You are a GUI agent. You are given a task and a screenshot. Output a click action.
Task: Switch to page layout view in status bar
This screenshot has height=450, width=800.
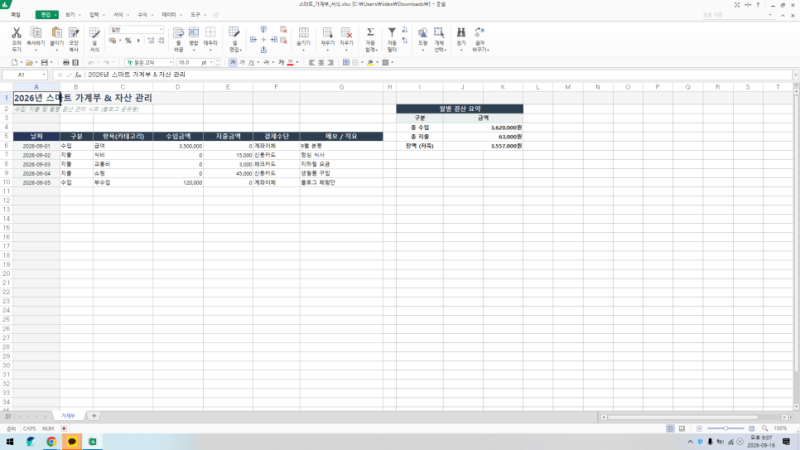(682, 429)
